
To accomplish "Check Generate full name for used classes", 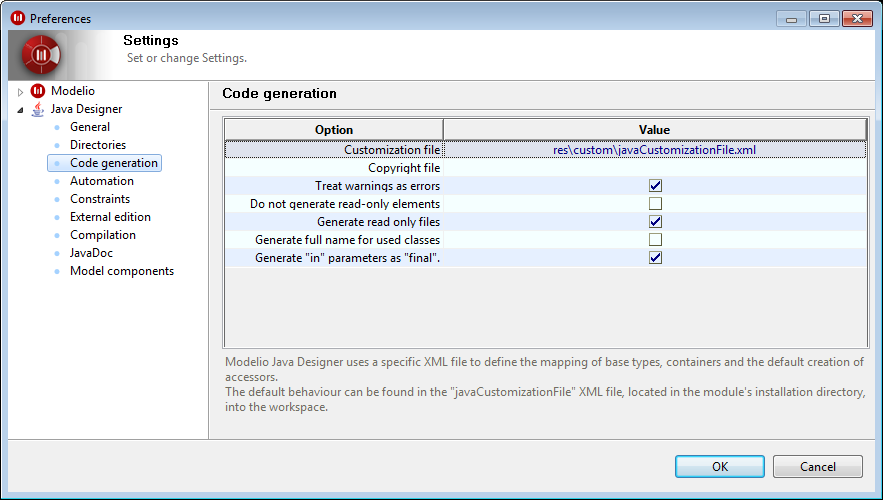I will (655, 240).
